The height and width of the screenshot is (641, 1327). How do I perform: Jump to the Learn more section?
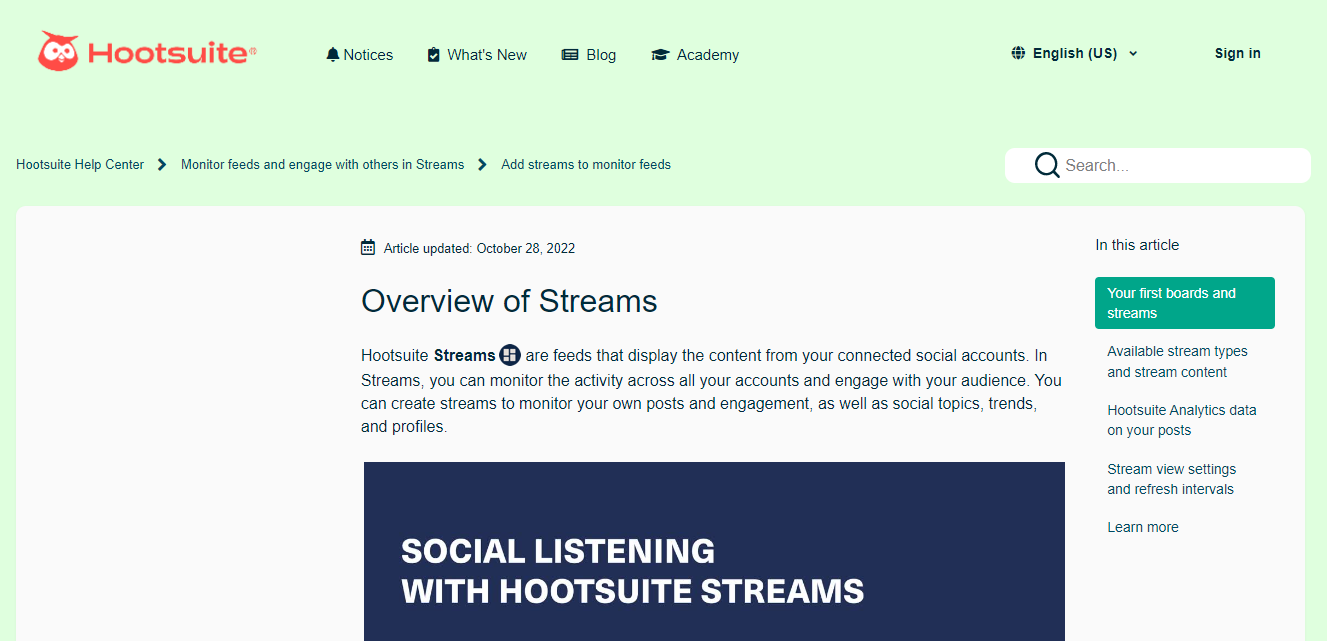pyautogui.click(x=1143, y=527)
